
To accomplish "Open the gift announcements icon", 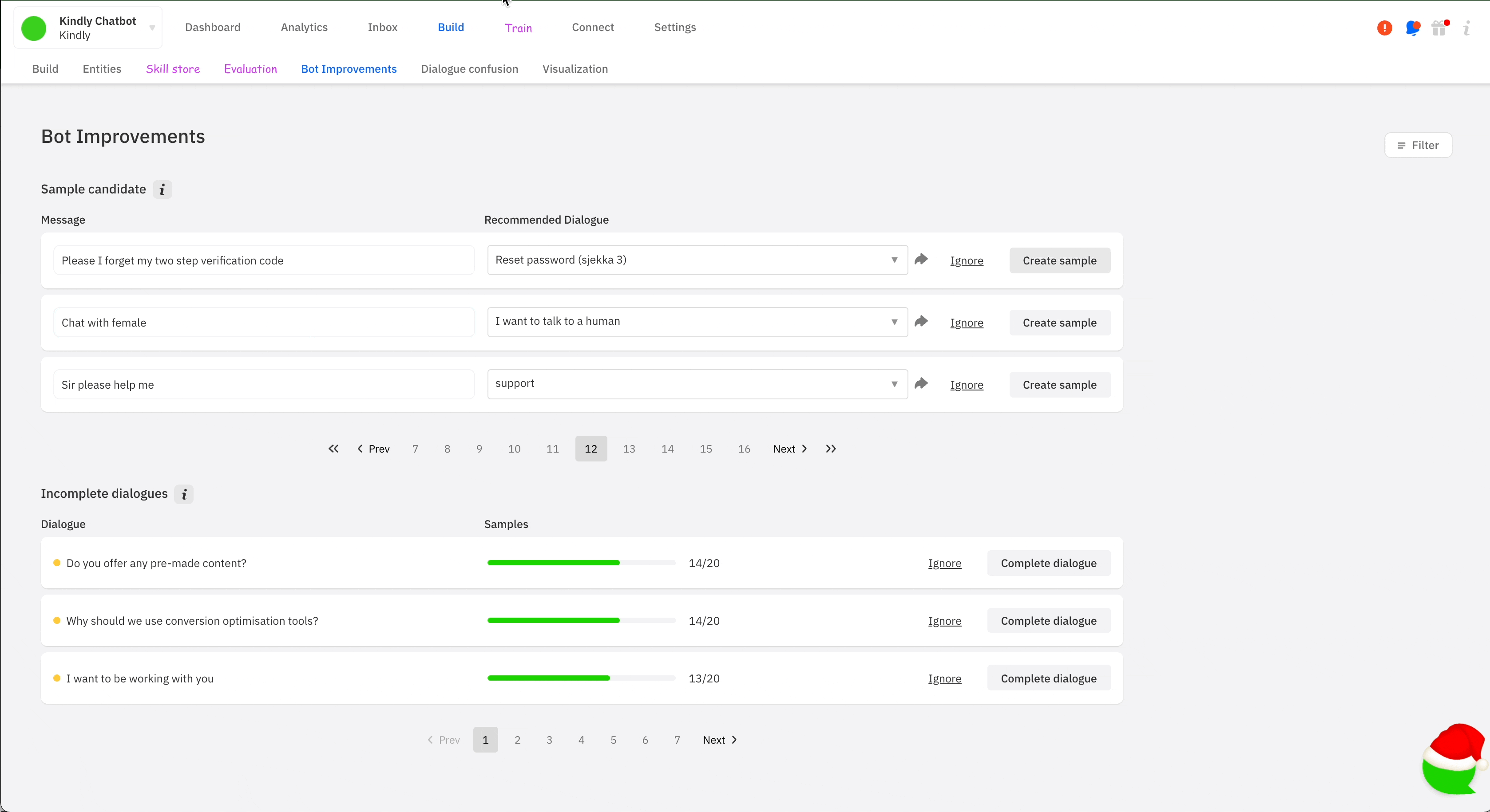I will coord(1440,28).
